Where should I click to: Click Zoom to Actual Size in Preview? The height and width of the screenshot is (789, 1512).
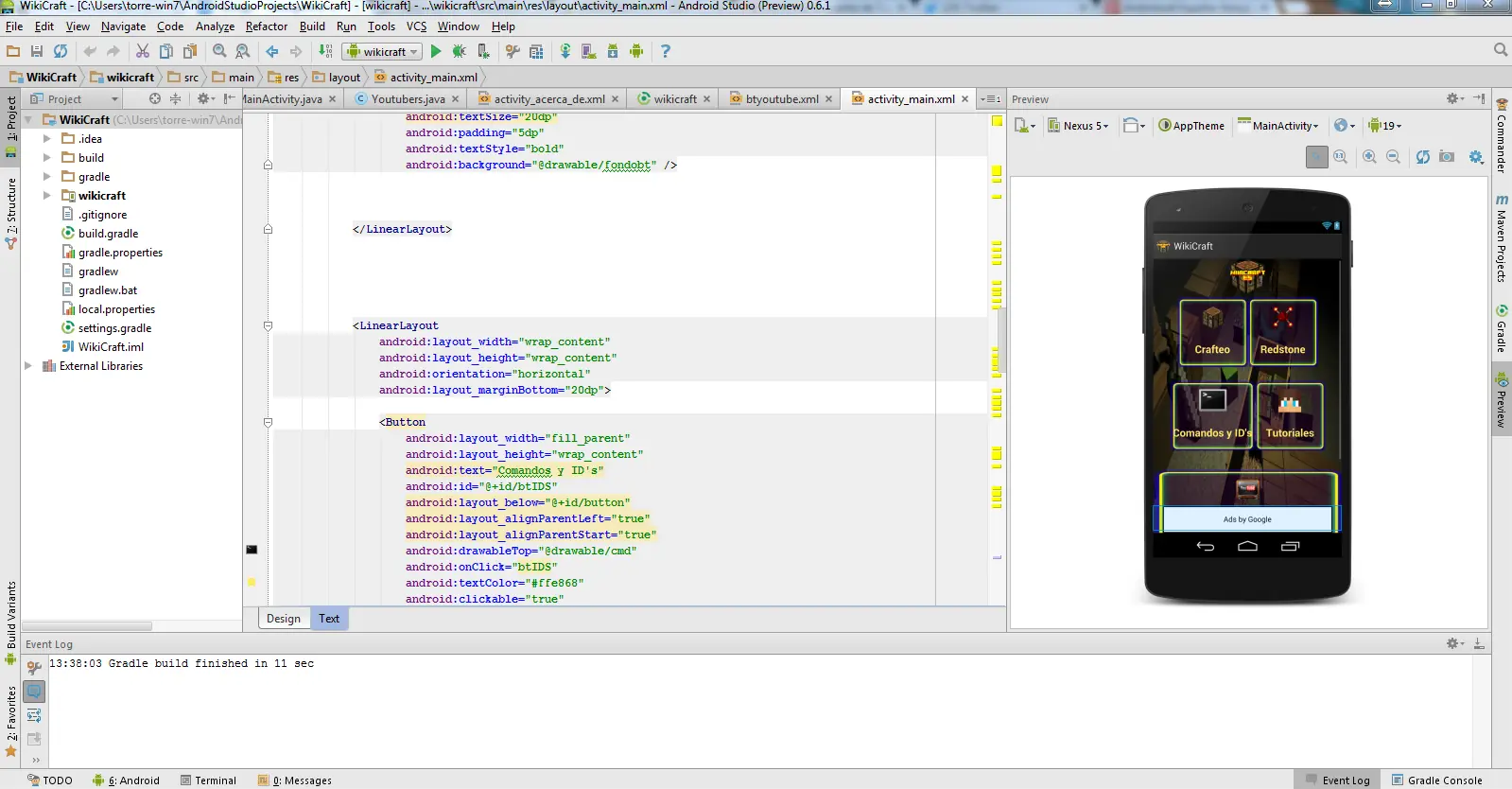(x=1341, y=157)
